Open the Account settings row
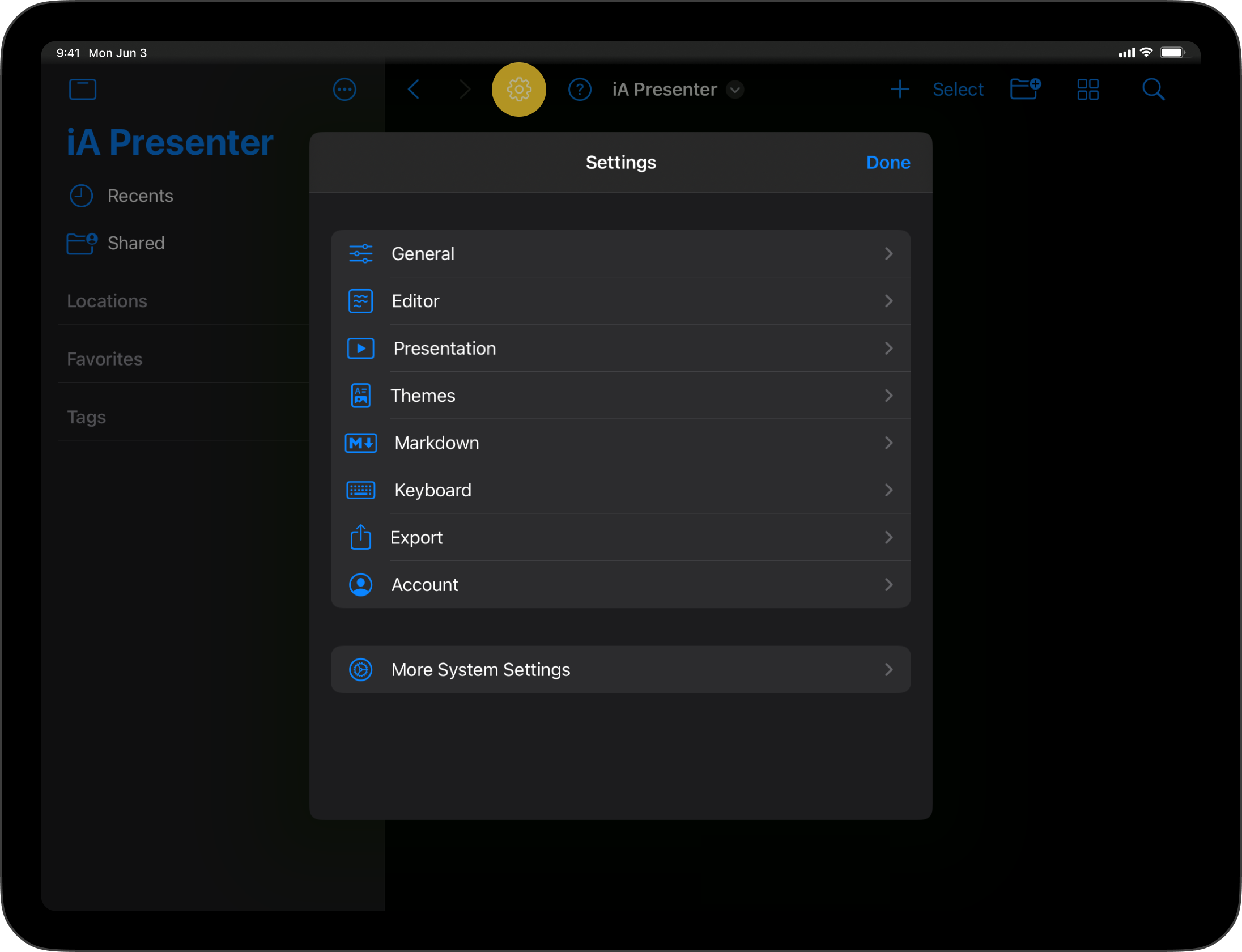 click(621, 585)
